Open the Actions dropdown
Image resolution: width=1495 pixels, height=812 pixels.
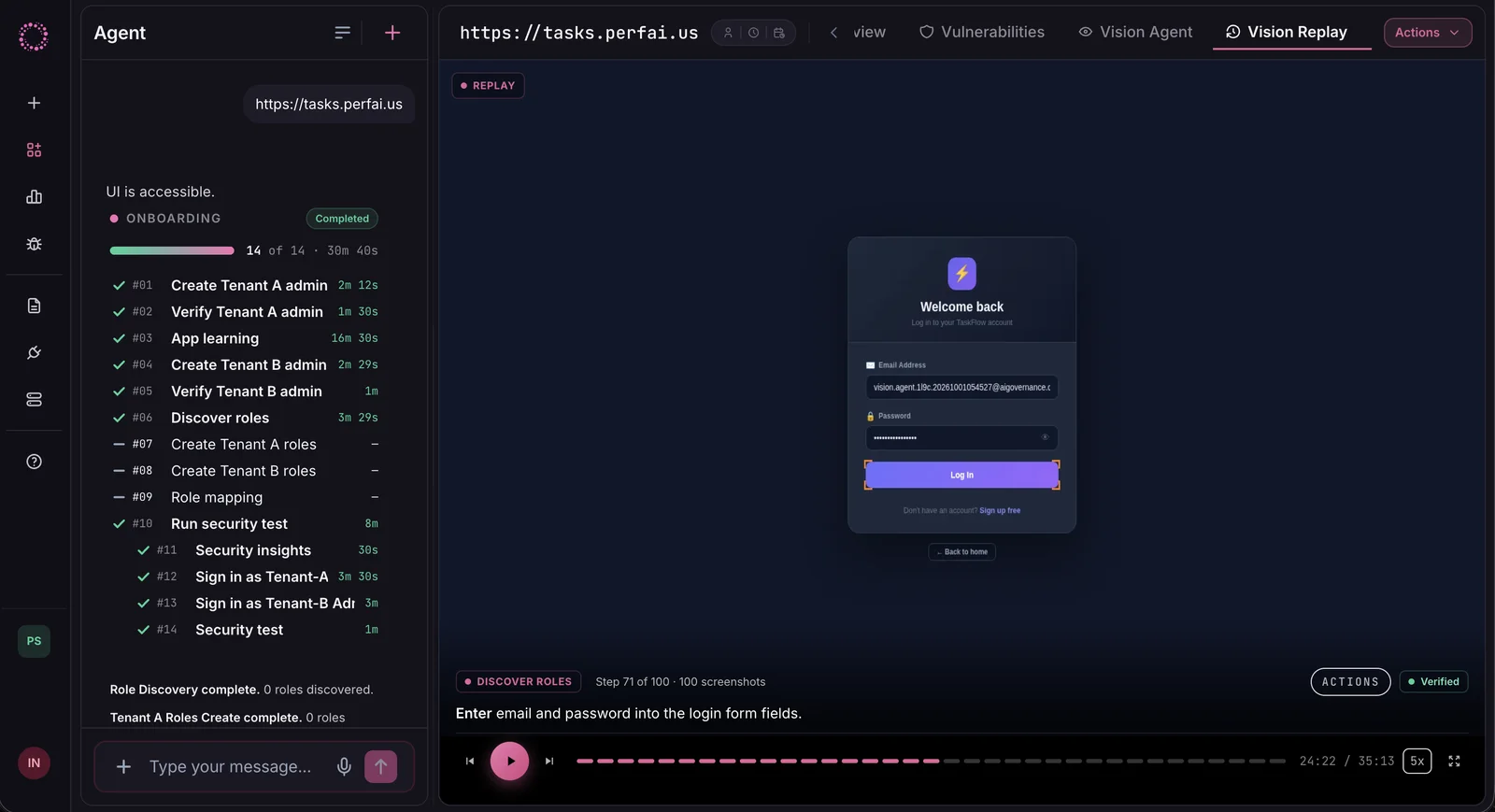[x=1427, y=33]
